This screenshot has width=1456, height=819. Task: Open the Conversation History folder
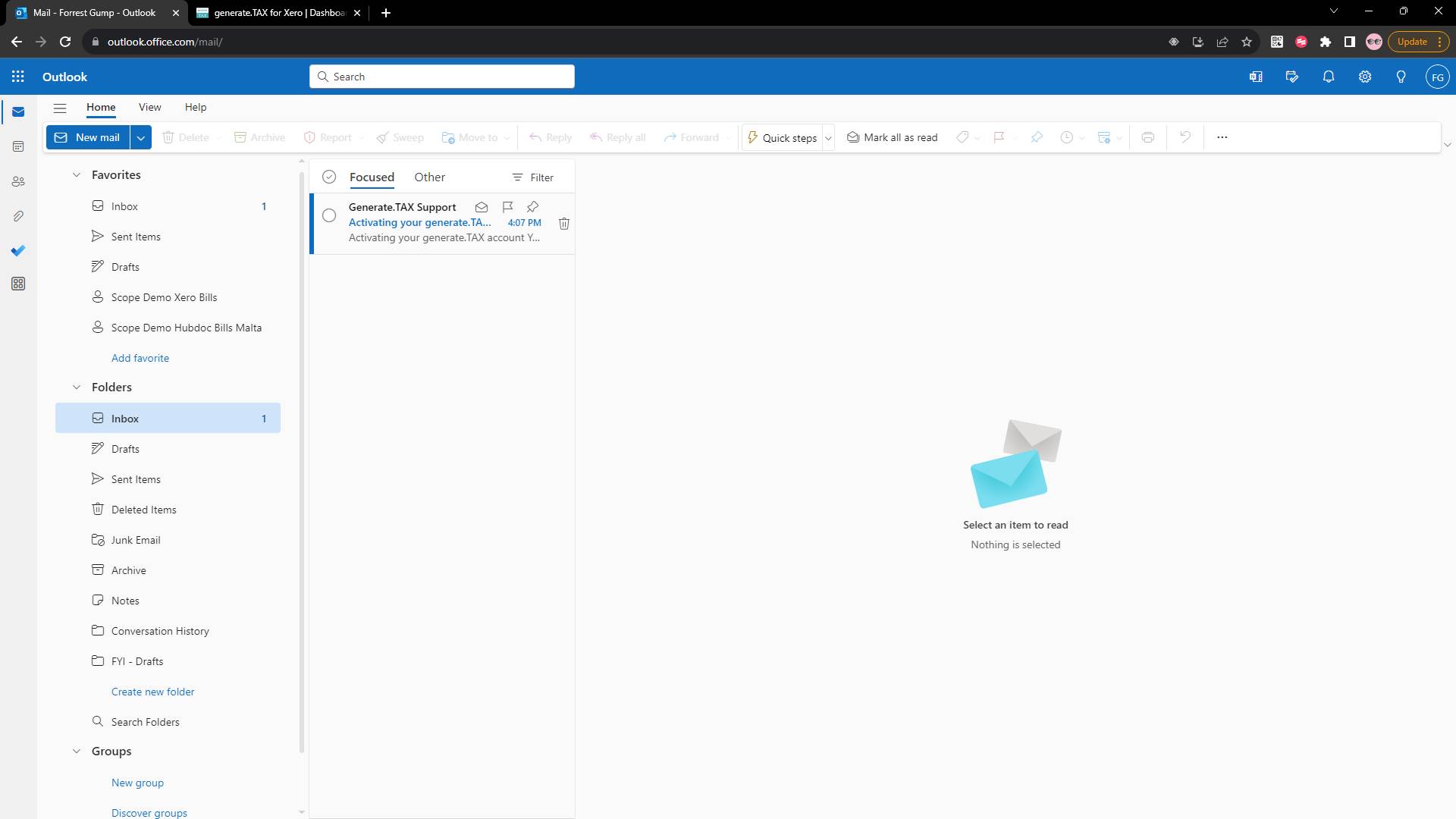pos(168,631)
